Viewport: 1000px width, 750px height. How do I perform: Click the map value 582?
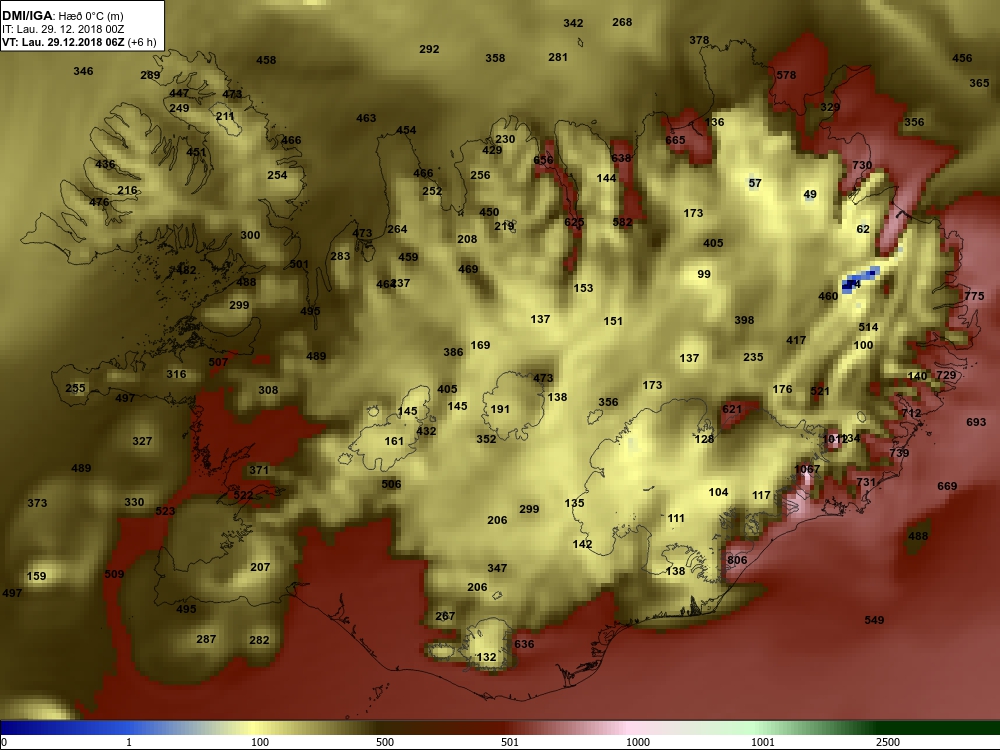pos(622,222)
